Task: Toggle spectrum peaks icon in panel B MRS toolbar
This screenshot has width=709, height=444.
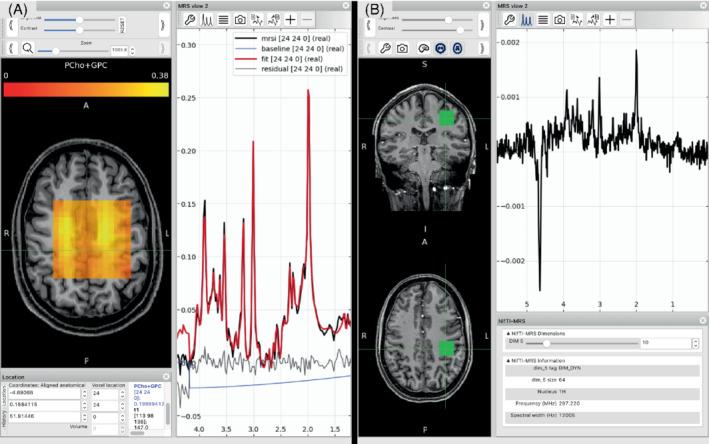Action: coord(526,20)
